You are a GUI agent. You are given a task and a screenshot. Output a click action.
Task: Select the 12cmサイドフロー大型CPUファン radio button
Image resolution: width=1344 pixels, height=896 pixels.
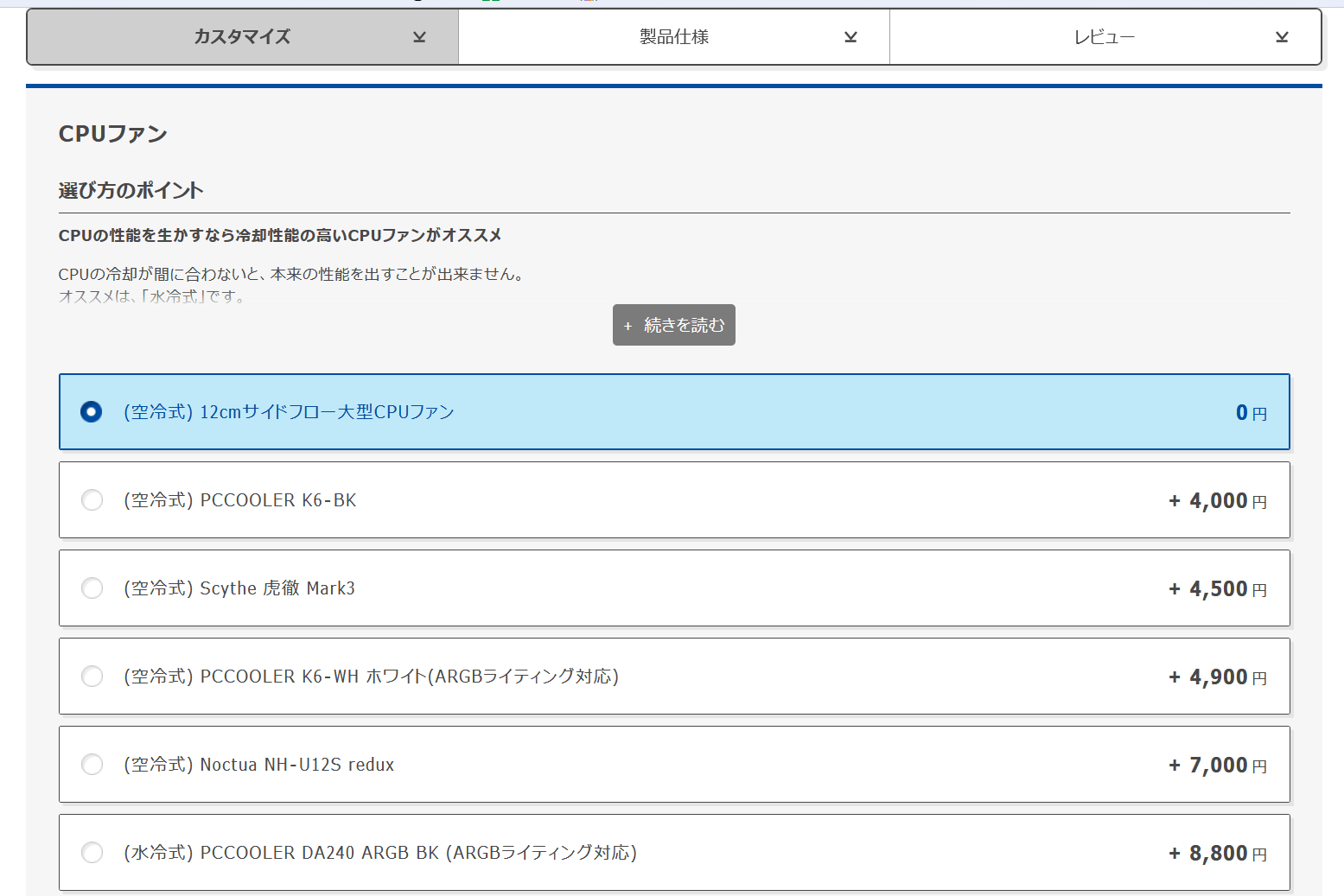(91, 412)
